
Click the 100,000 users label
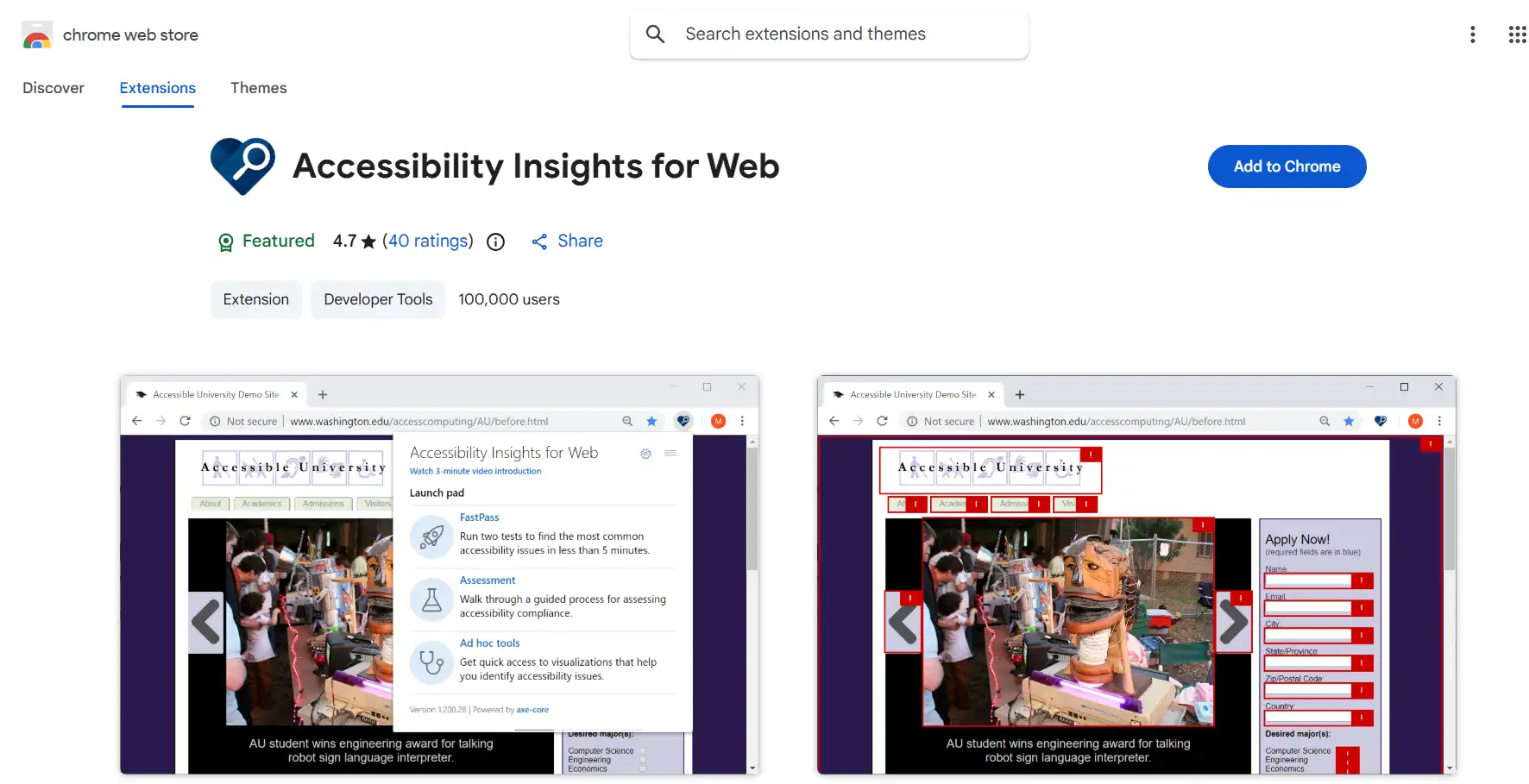coord(509,299)
